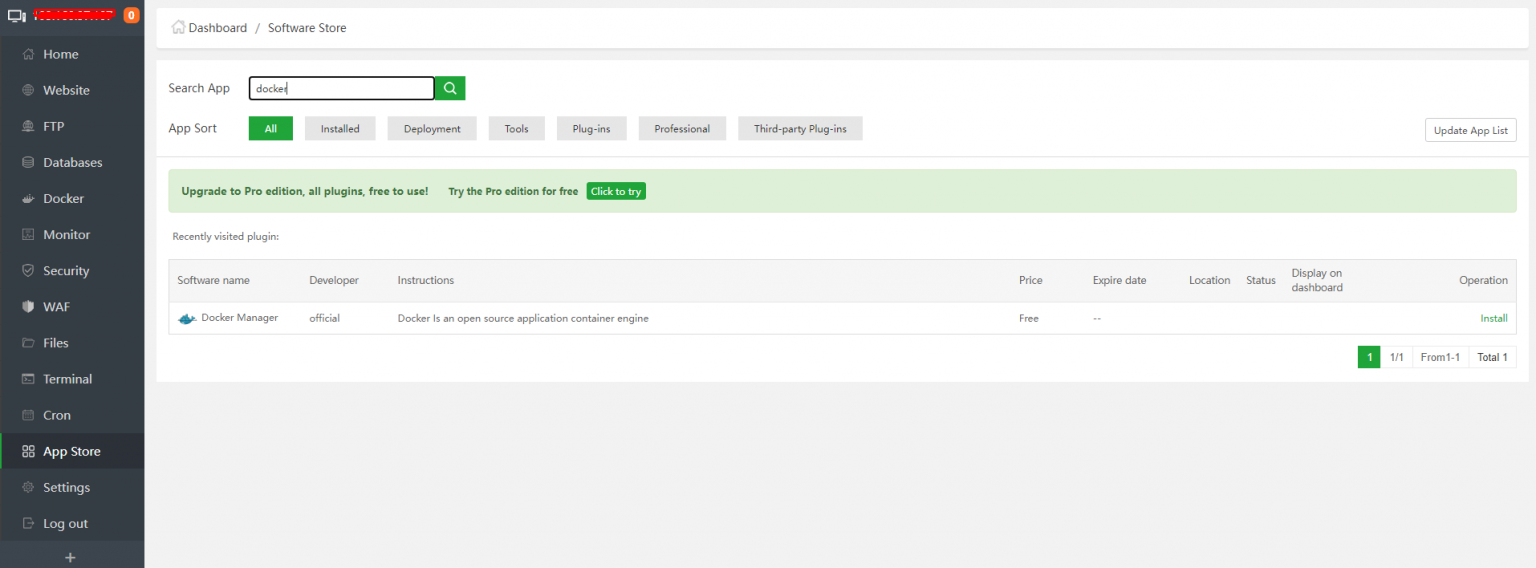Image resolution: width=1536 pixels, height=568 pixels.
Task: Open the Security menu item
Action: click(x=66, y=271)
